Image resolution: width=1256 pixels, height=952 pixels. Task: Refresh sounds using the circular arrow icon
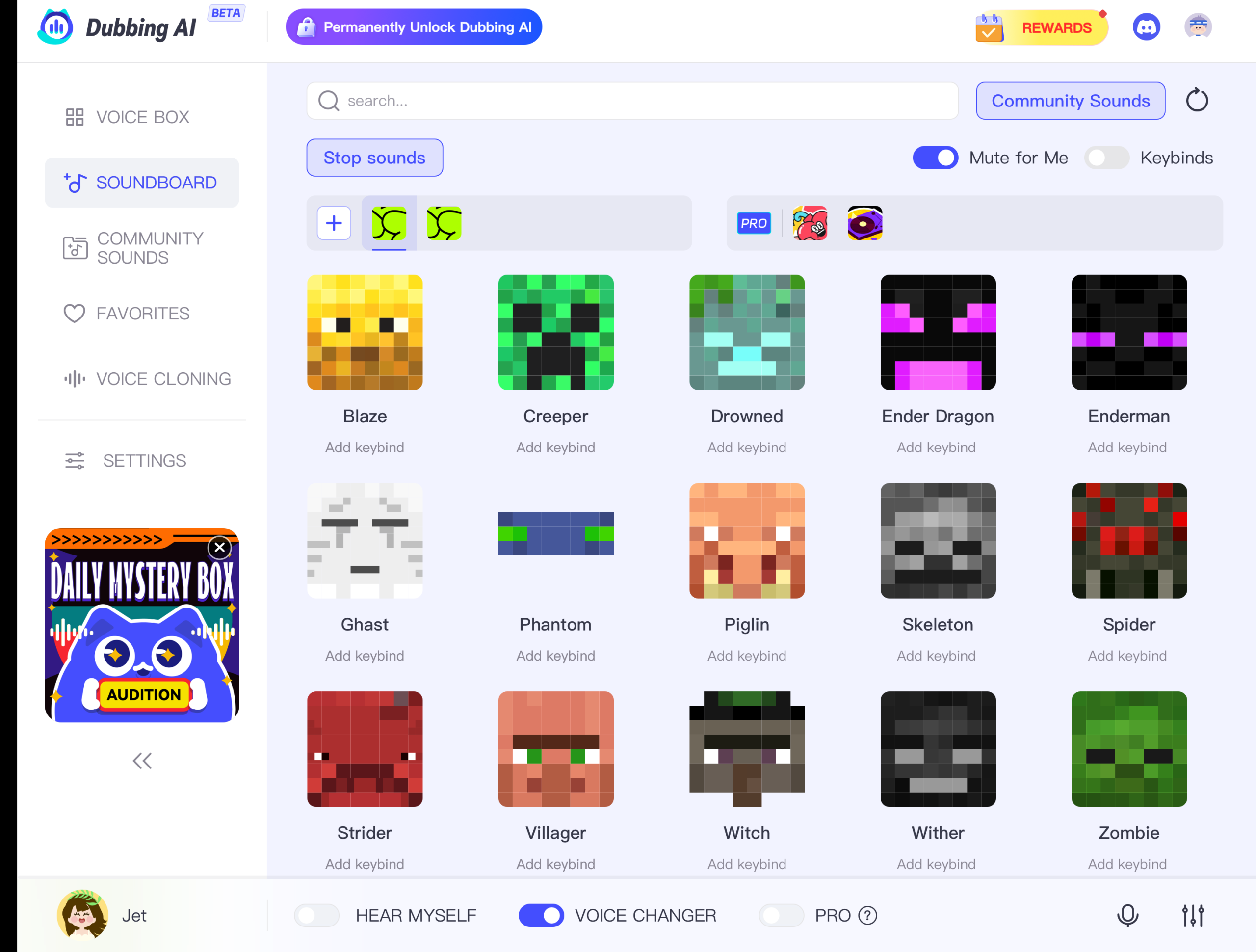[x=1198, y=100]
